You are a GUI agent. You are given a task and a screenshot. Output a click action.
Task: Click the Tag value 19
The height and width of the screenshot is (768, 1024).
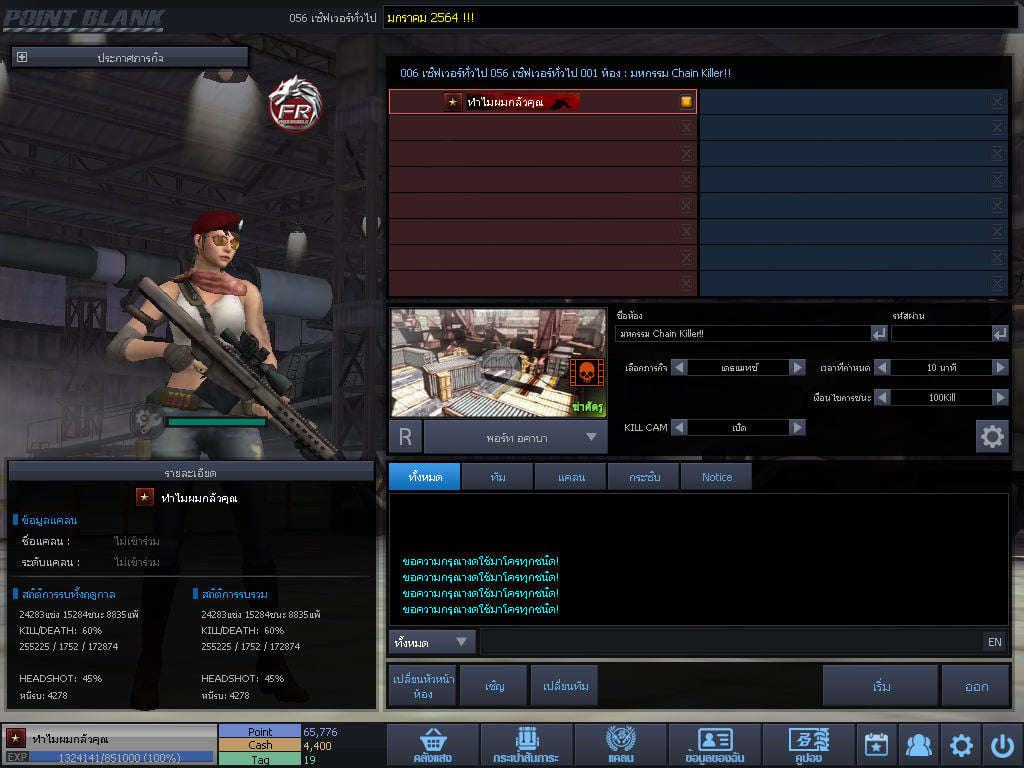click(x=309, y=760)
